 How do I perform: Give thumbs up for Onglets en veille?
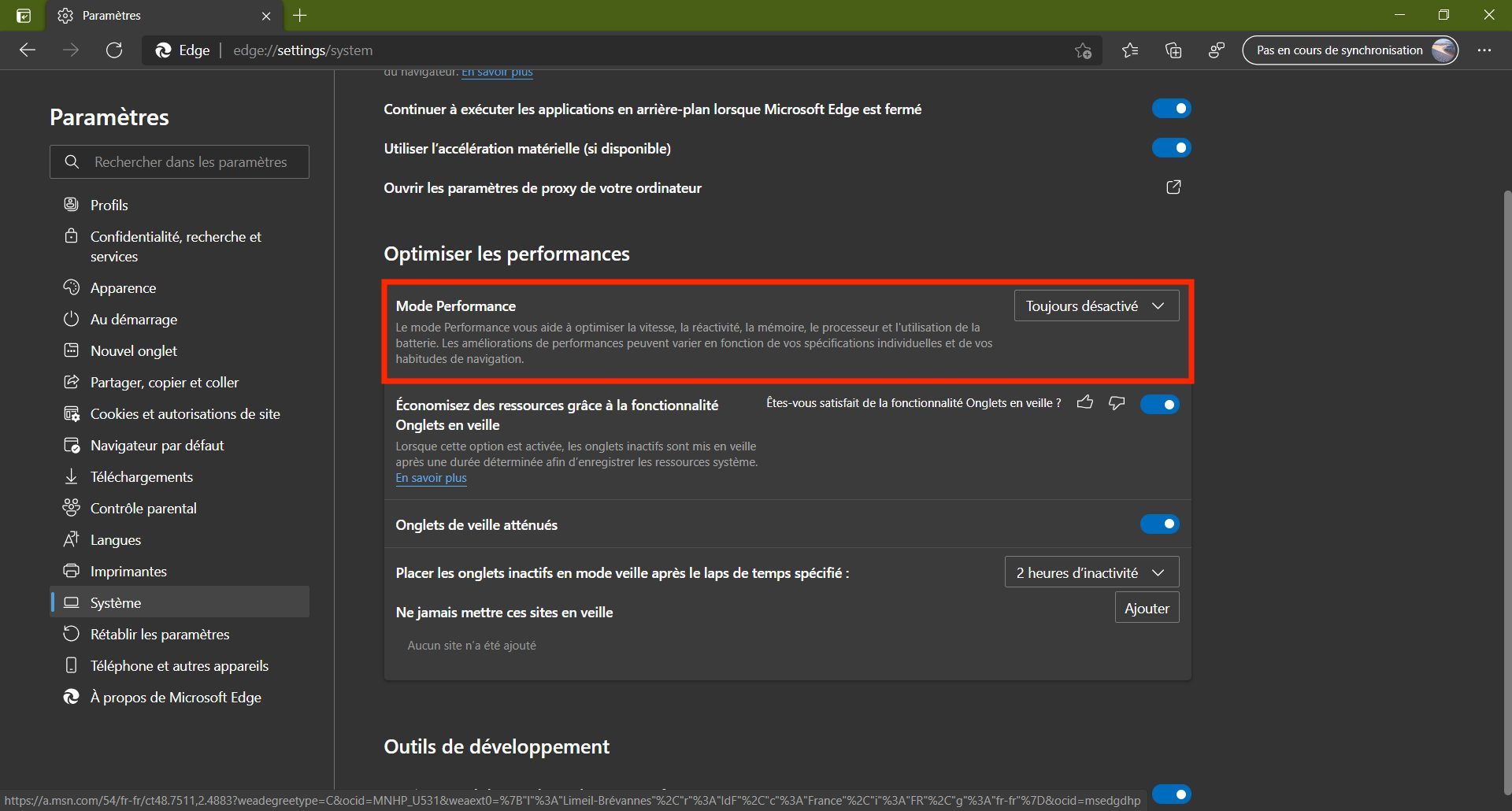1085,403
